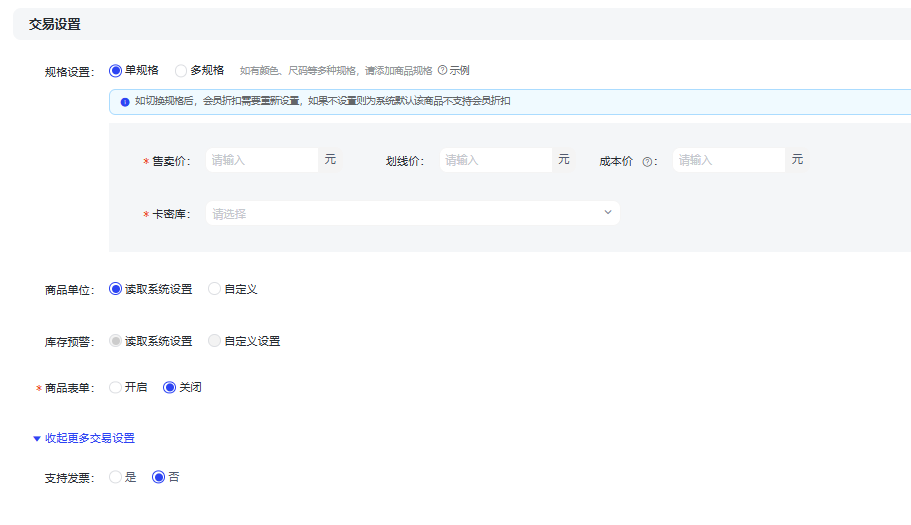Click the question mark icon next to 成本价

click(647, 161)
